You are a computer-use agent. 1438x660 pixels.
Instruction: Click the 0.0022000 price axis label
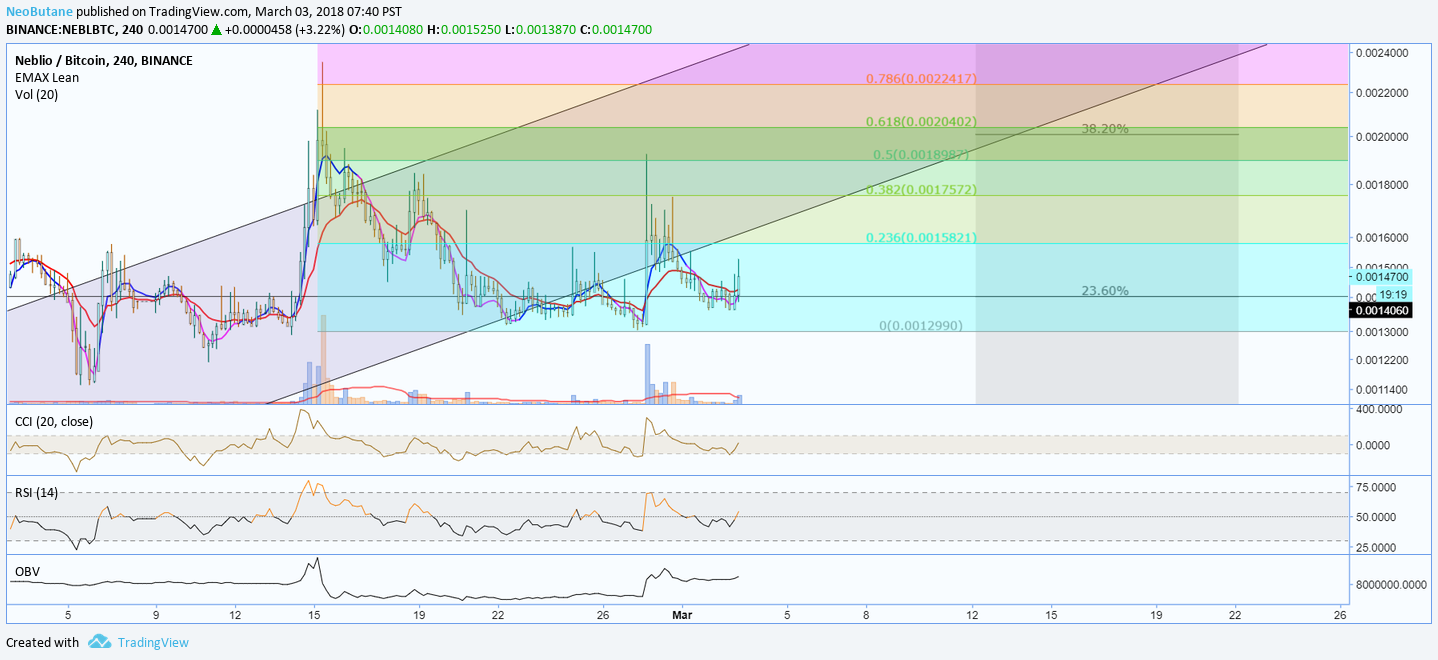(1382, 92)
